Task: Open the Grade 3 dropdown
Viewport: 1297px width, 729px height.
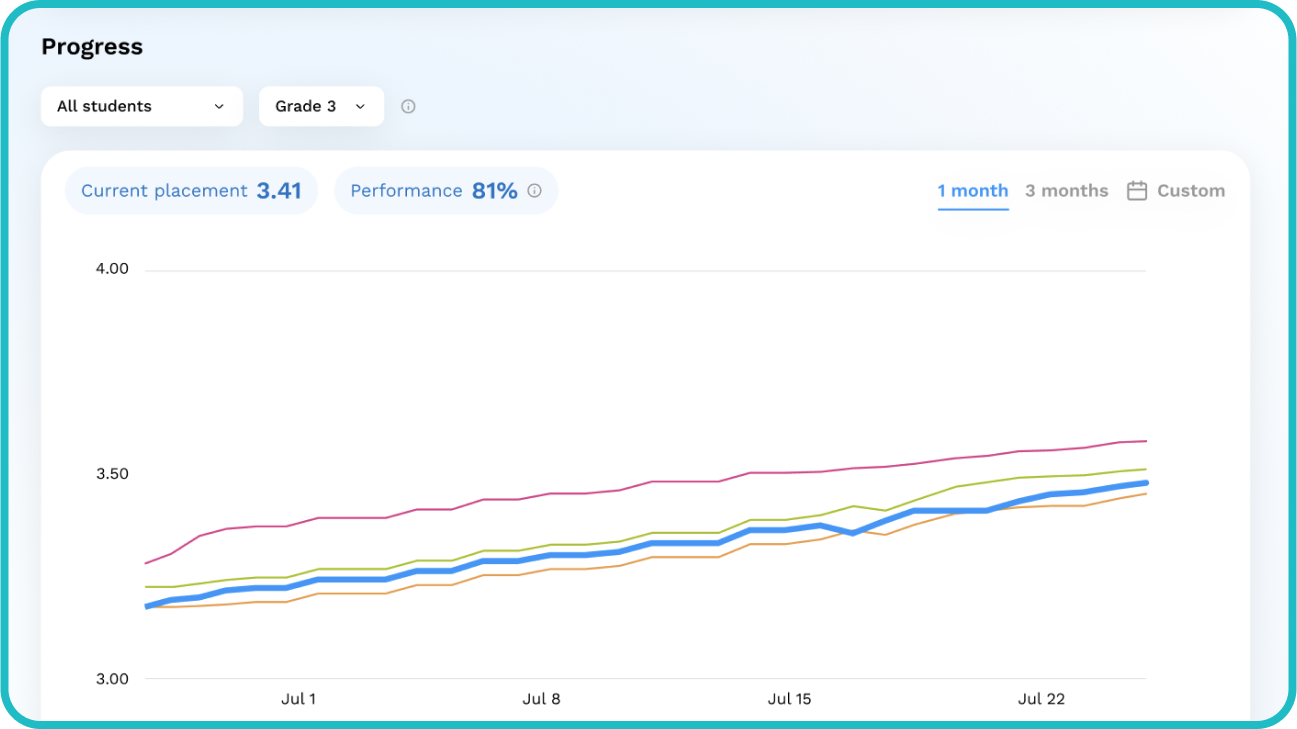Action: (321, 106)
